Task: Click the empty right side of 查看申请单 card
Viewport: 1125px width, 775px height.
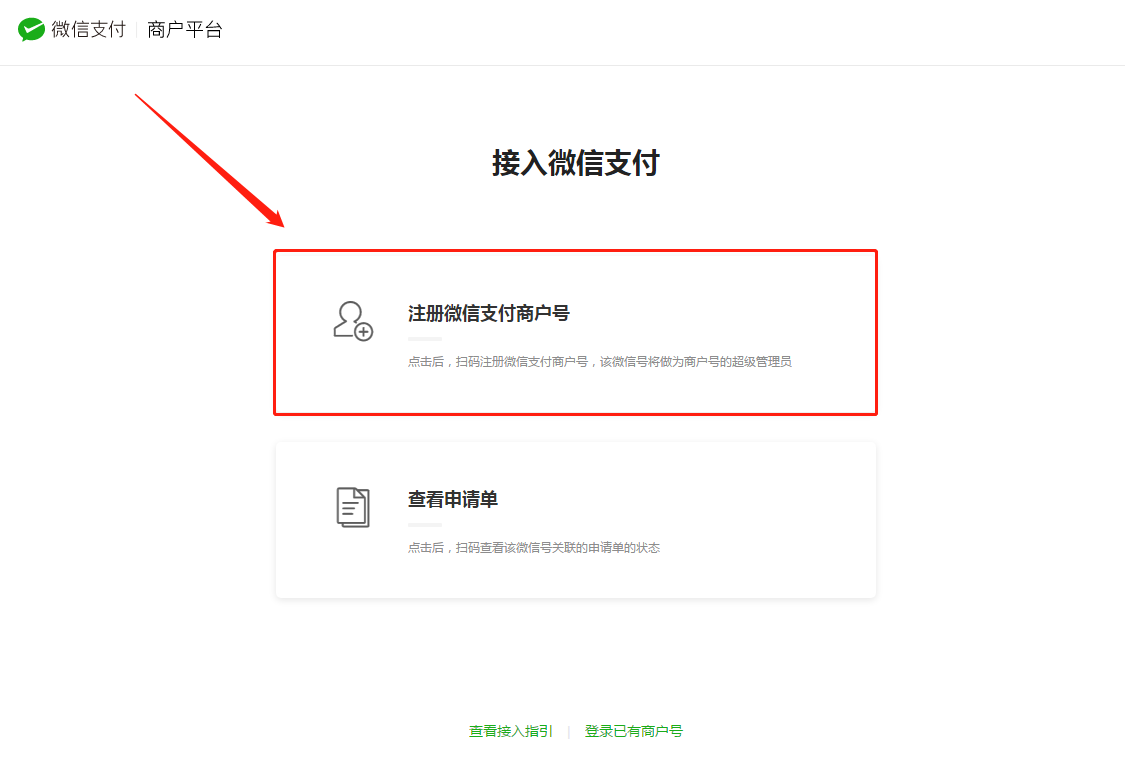Action: click(x=780, y=520)
